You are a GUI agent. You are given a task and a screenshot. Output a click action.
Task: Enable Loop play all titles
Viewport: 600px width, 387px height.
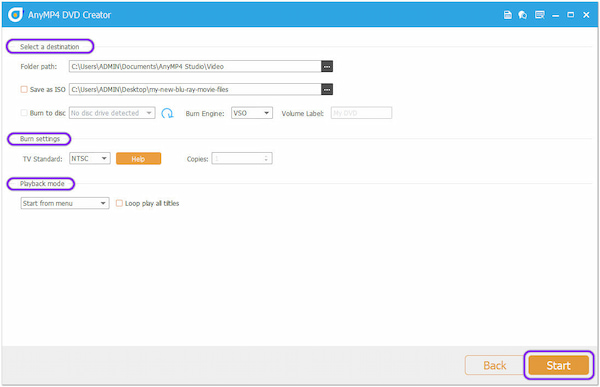[119, 203]
